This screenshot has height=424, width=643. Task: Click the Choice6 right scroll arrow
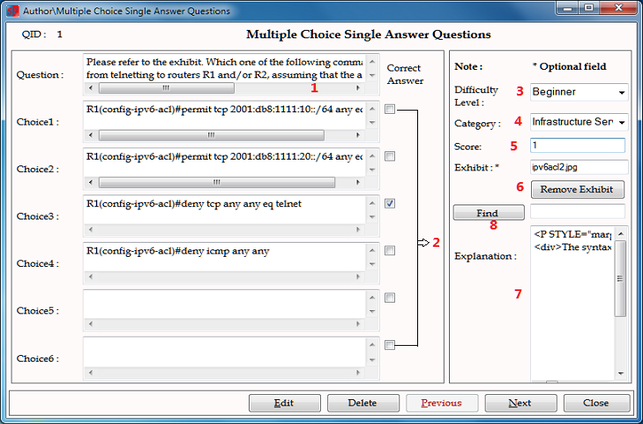tap(358, 372)
